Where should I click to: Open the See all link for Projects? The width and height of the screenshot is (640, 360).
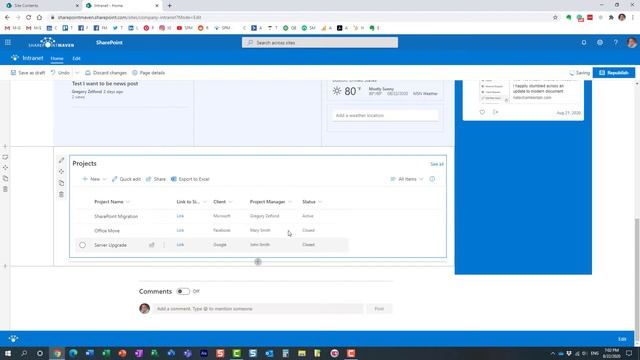pyautogui.click(x=437, y=164)
